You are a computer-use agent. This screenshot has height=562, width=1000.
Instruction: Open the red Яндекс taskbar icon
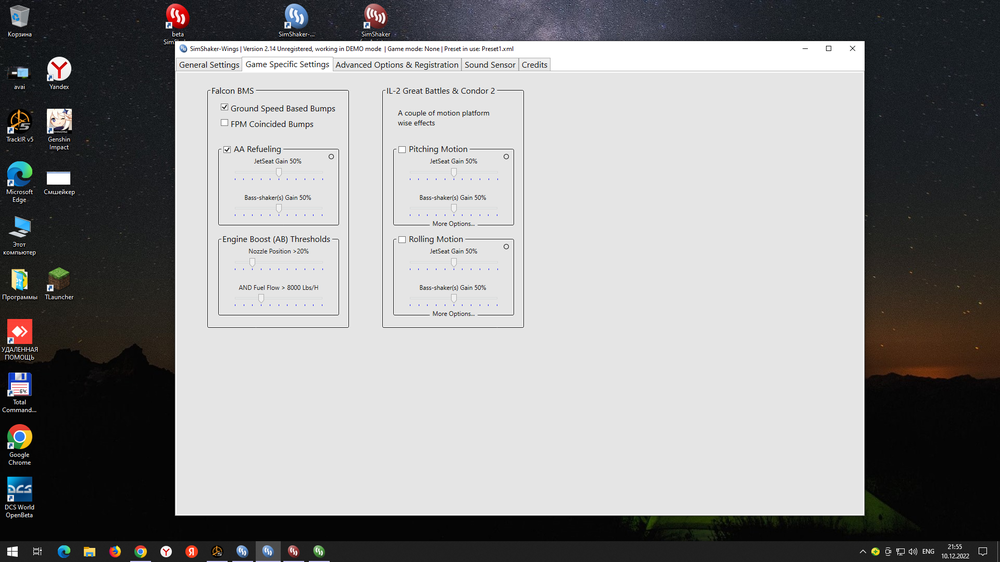191,551
